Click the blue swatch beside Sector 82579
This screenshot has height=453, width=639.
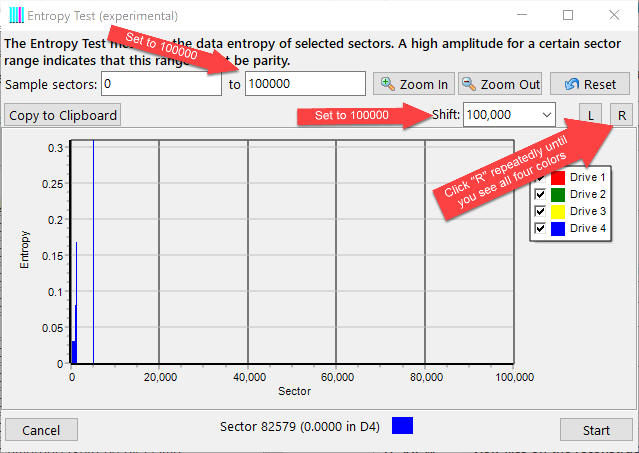[402, 426]
